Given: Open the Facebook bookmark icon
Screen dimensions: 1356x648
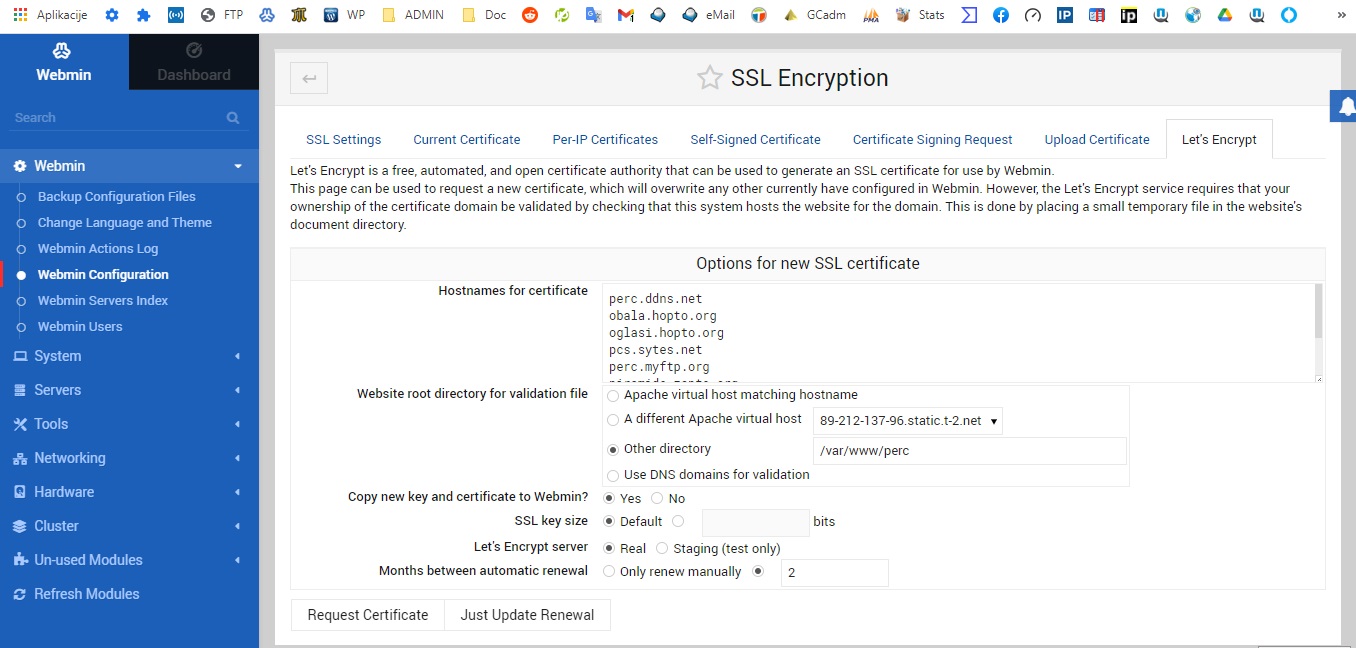Looking at the screenshot, I should click(1001, 15).
